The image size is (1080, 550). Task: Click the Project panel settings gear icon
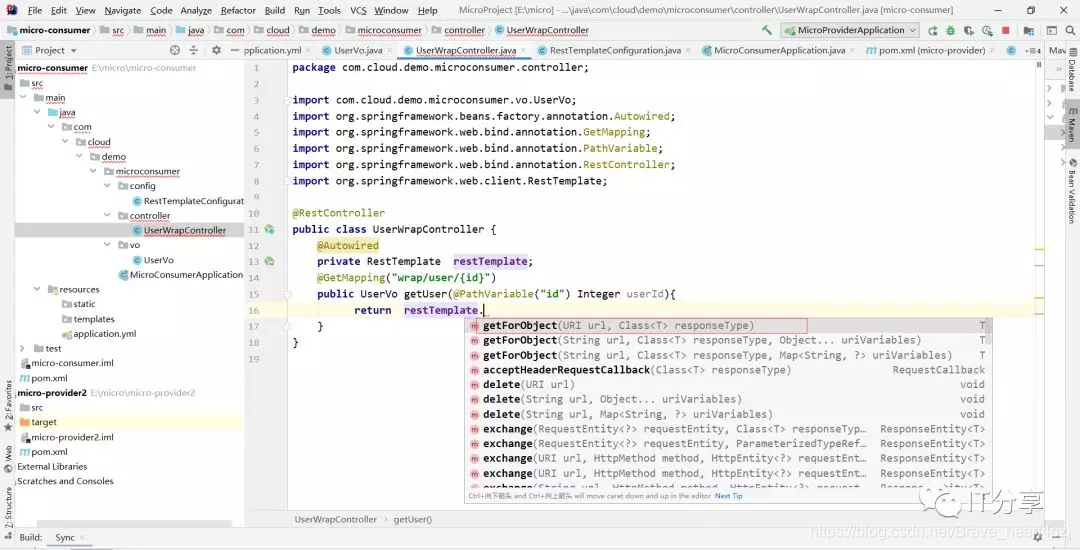pos(216,50)
